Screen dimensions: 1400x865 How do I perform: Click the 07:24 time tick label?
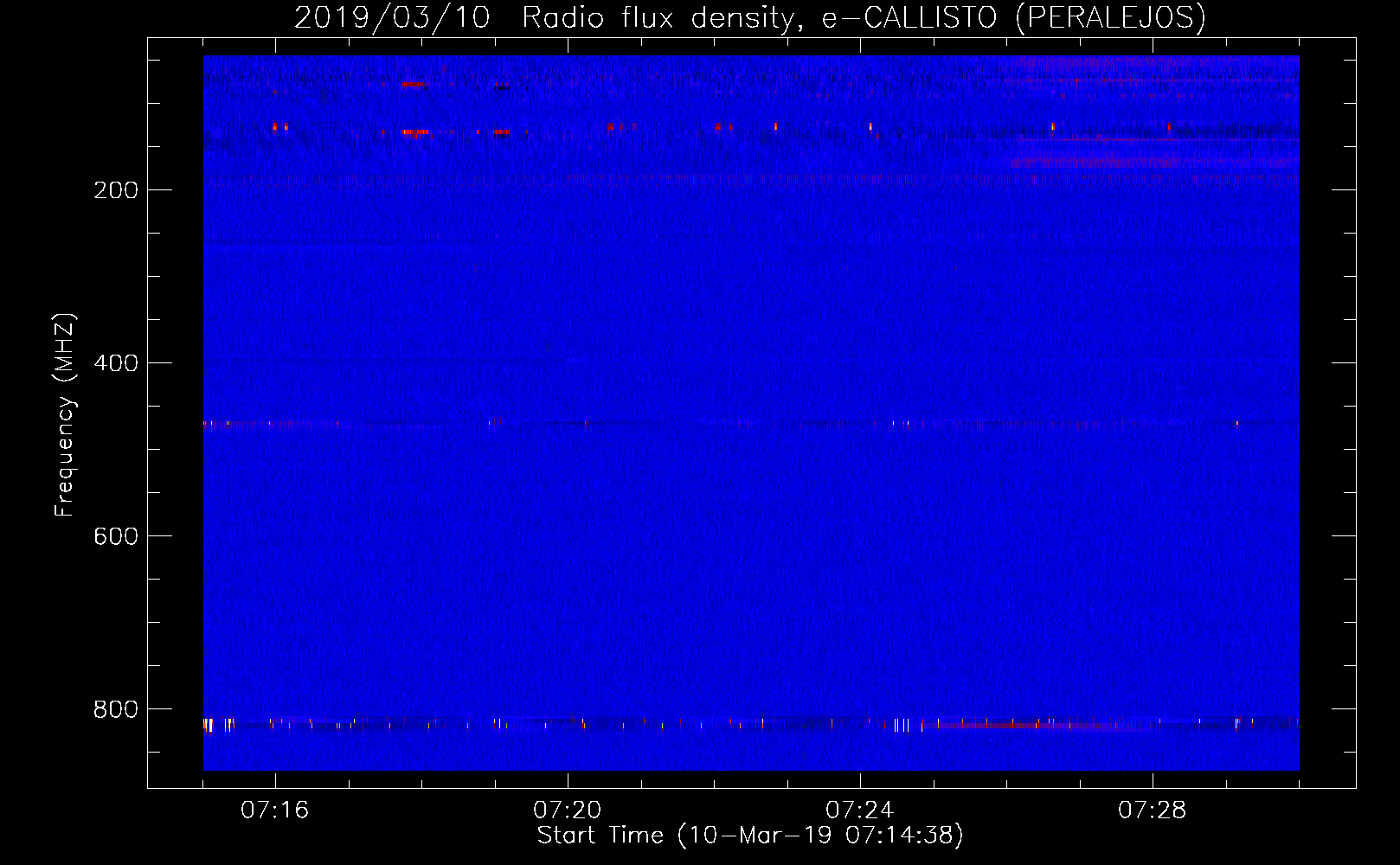click(x=860, y=811)
